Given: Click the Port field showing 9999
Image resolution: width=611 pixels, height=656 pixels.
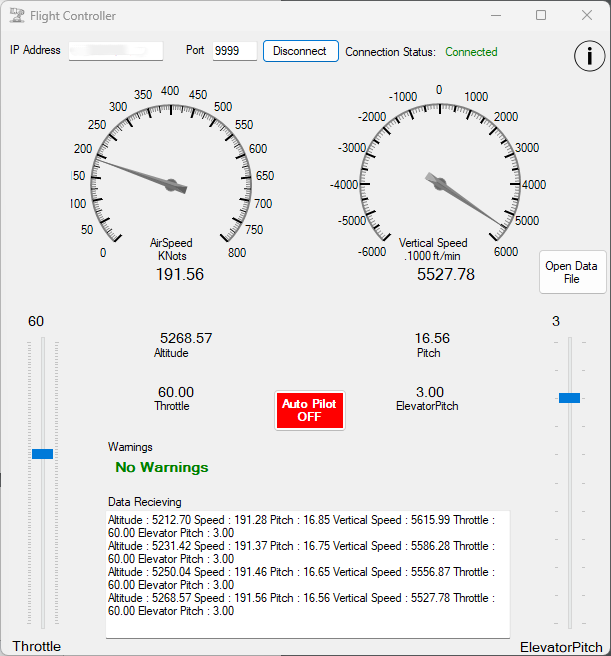Looking at the screenshot, I should [x=234, y=51].
